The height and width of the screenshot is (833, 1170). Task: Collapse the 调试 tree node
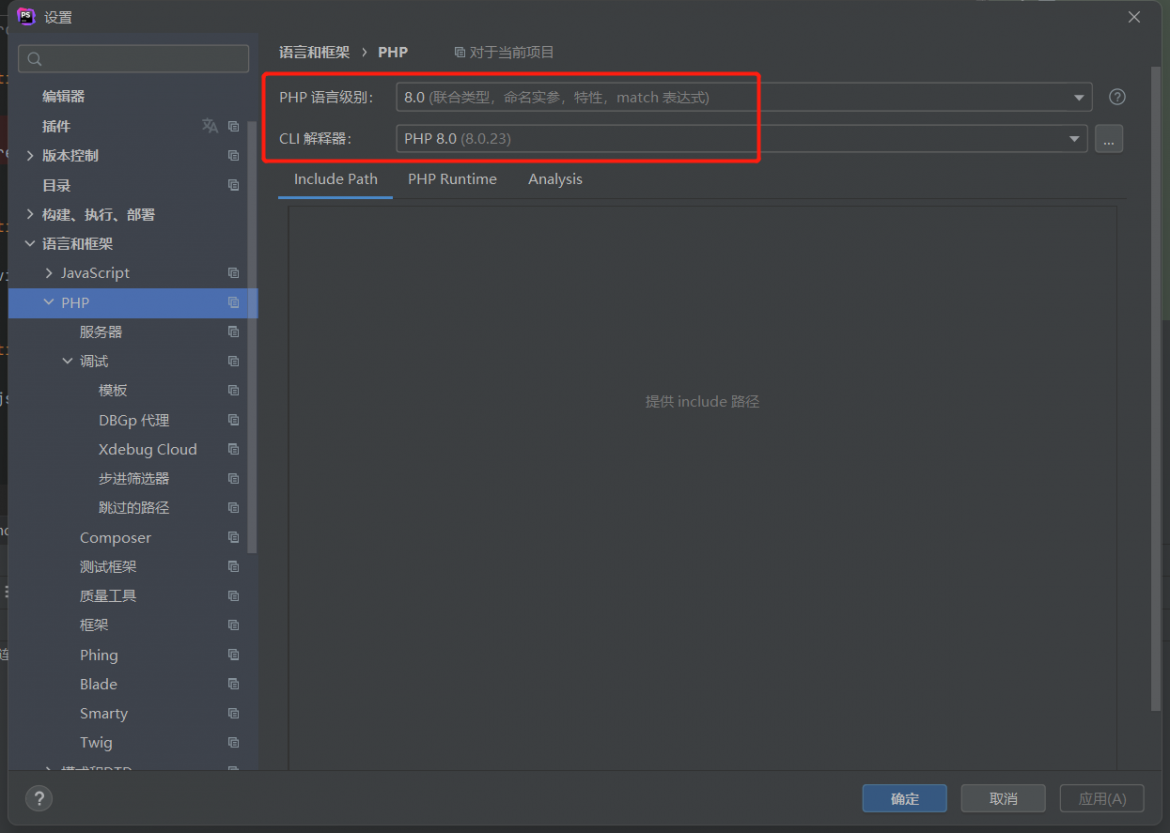coord(67,361)
